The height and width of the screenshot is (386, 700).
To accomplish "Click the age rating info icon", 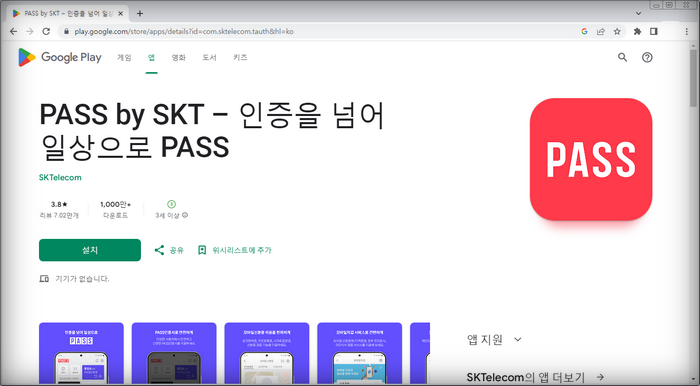I will coord(185,215).
